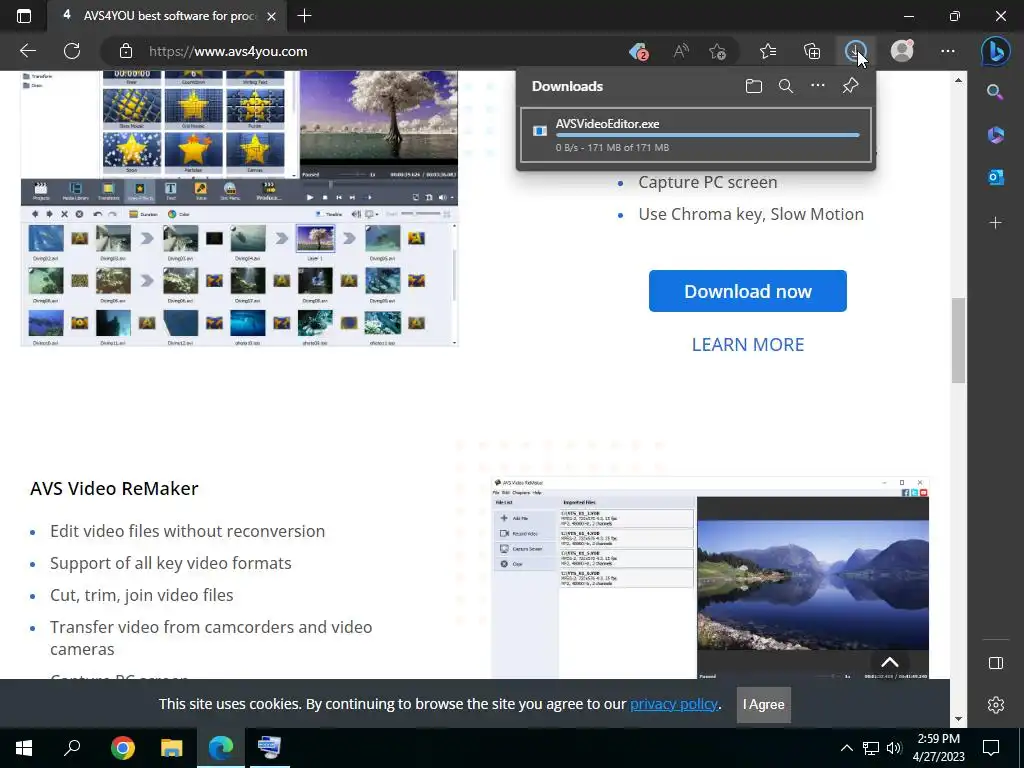Open sidebar Search icon
Image resolution: width=1024 pixels, height=768 pixels.
pos(995,91)
